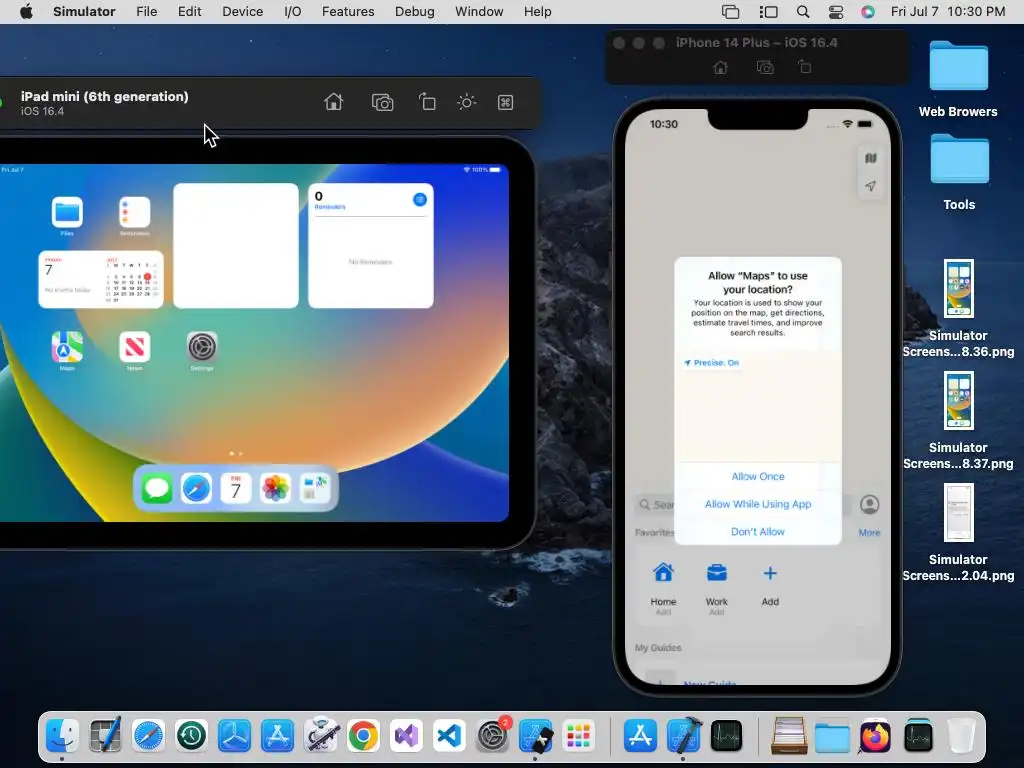Click the command key icon in iPad simulator toolbar
Screen dimensions: 1024x768
pos(505,103)
